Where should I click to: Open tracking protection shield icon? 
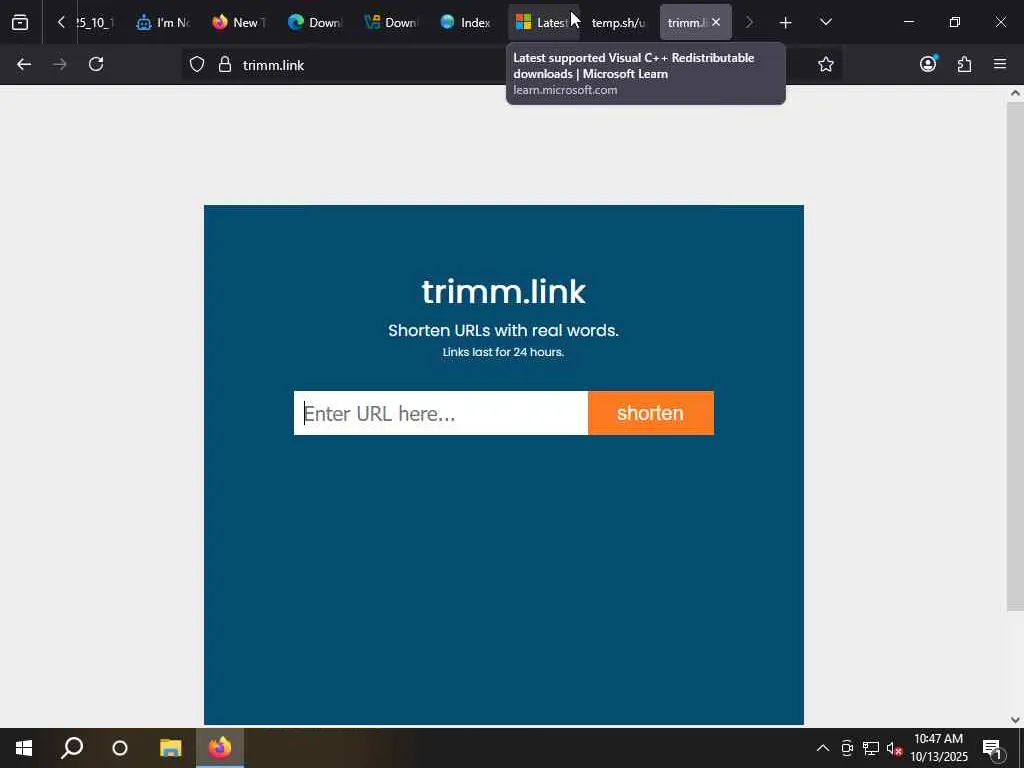tap(197, 64)
